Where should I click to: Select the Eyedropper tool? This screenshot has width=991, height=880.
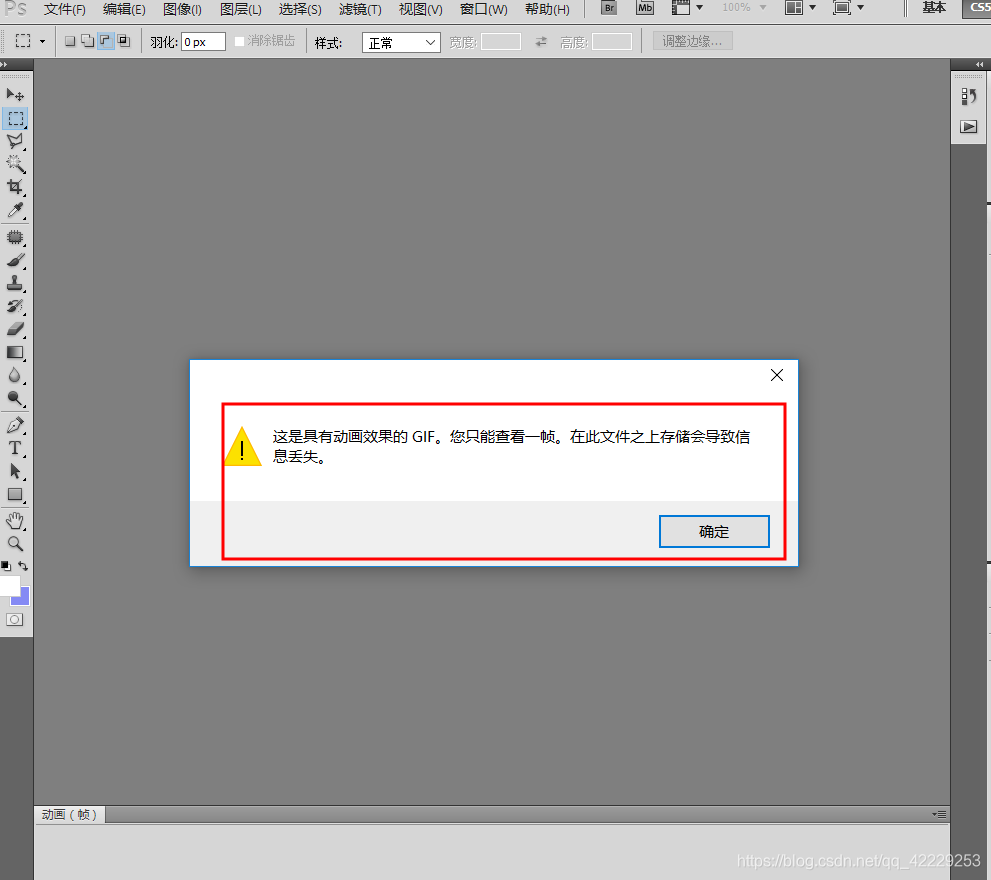click(x=15, y=210)
